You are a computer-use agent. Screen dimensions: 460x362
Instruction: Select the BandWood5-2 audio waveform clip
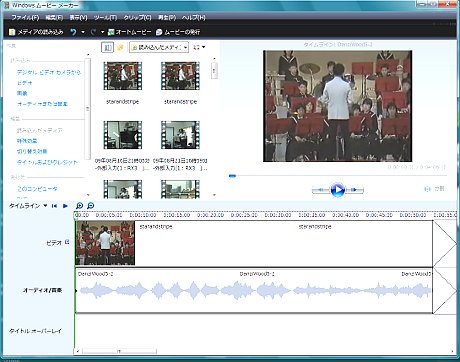tap(254, 290)
